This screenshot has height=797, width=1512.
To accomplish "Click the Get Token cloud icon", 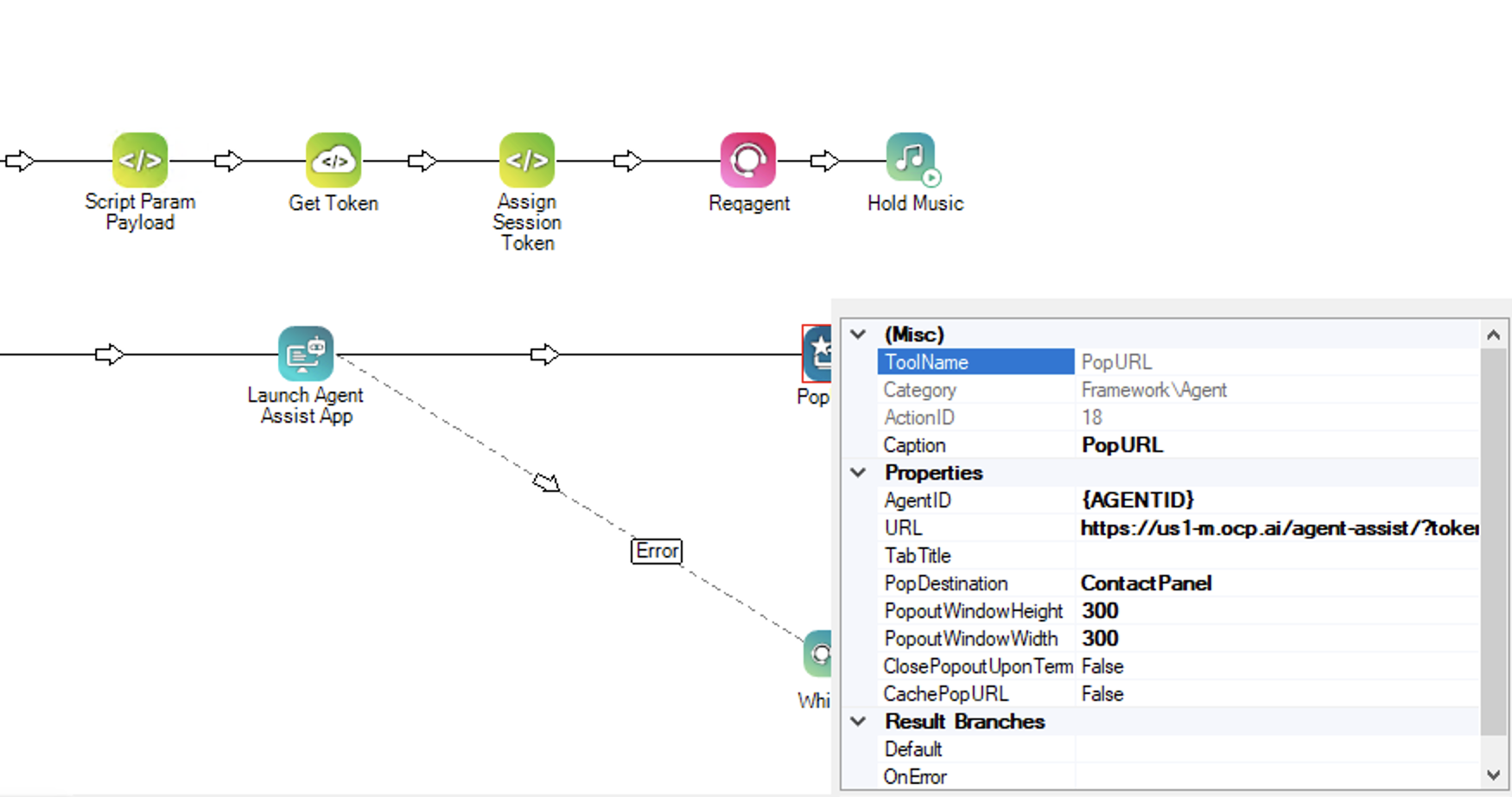I will coord(334,160).
